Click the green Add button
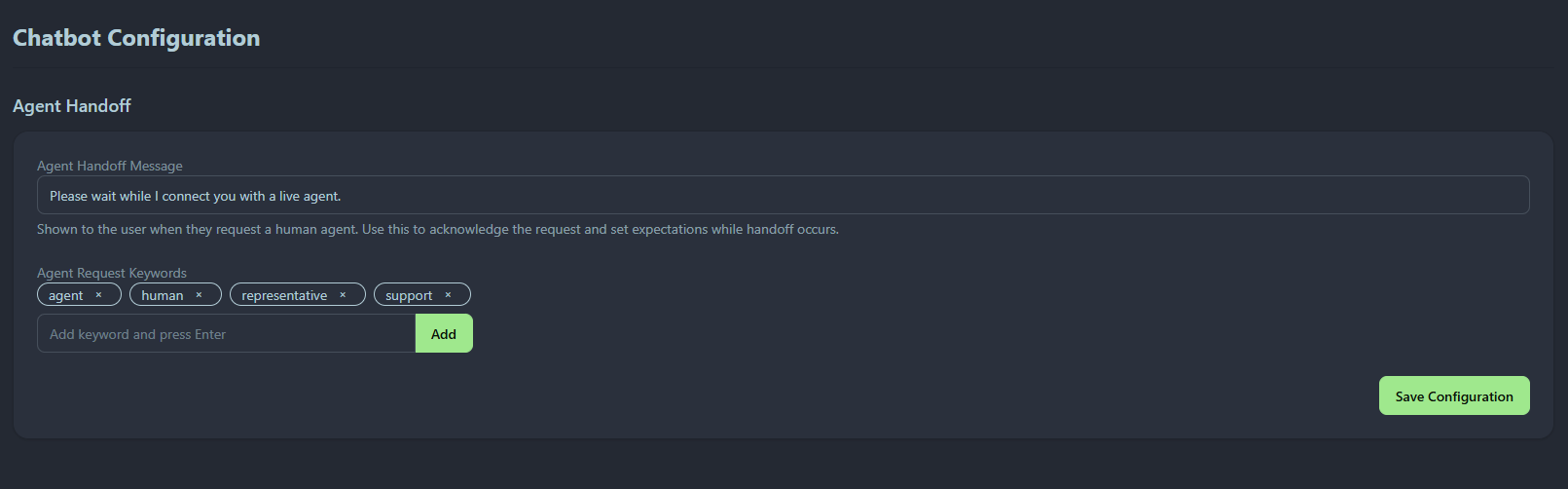Screen dimensions: 1568x489 pyautogui.click(x=444, y=333)
